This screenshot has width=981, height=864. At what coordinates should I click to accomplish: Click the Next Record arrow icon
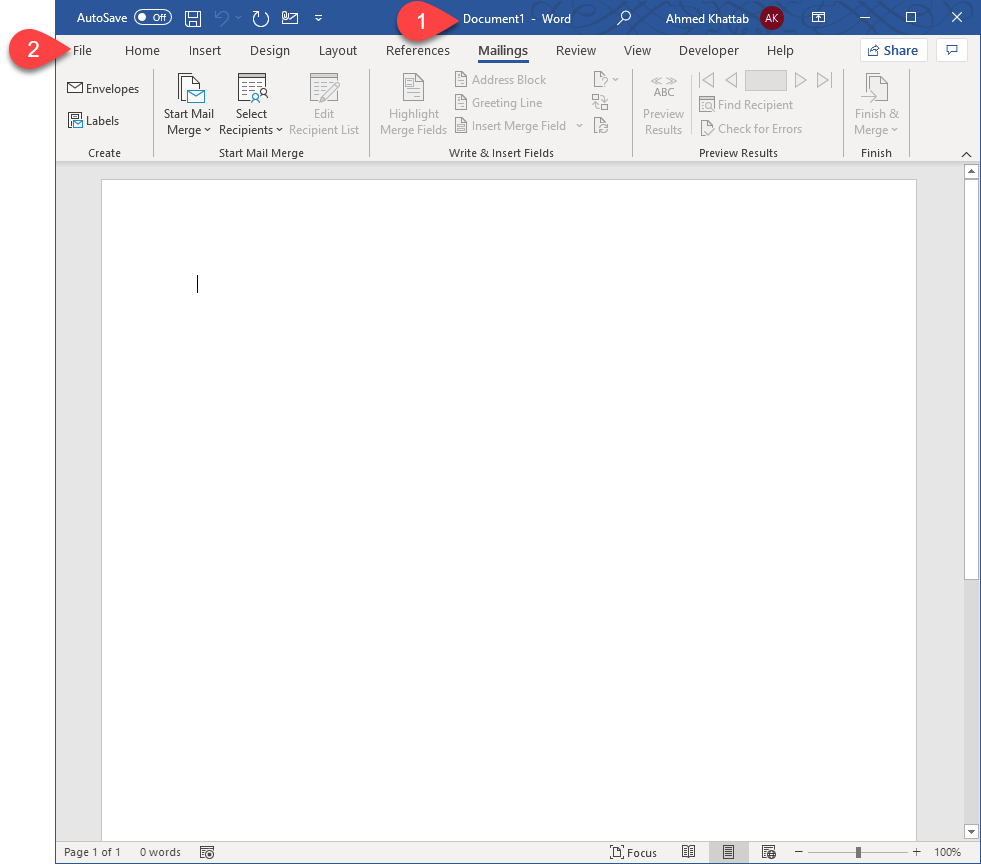(800, 80)
